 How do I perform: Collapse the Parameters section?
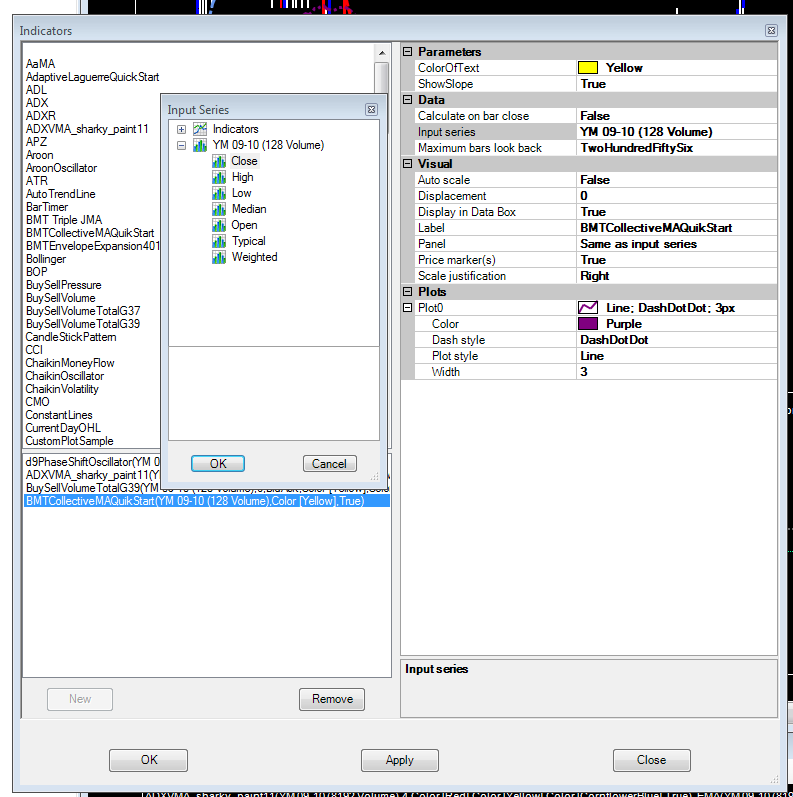(407, 51)
